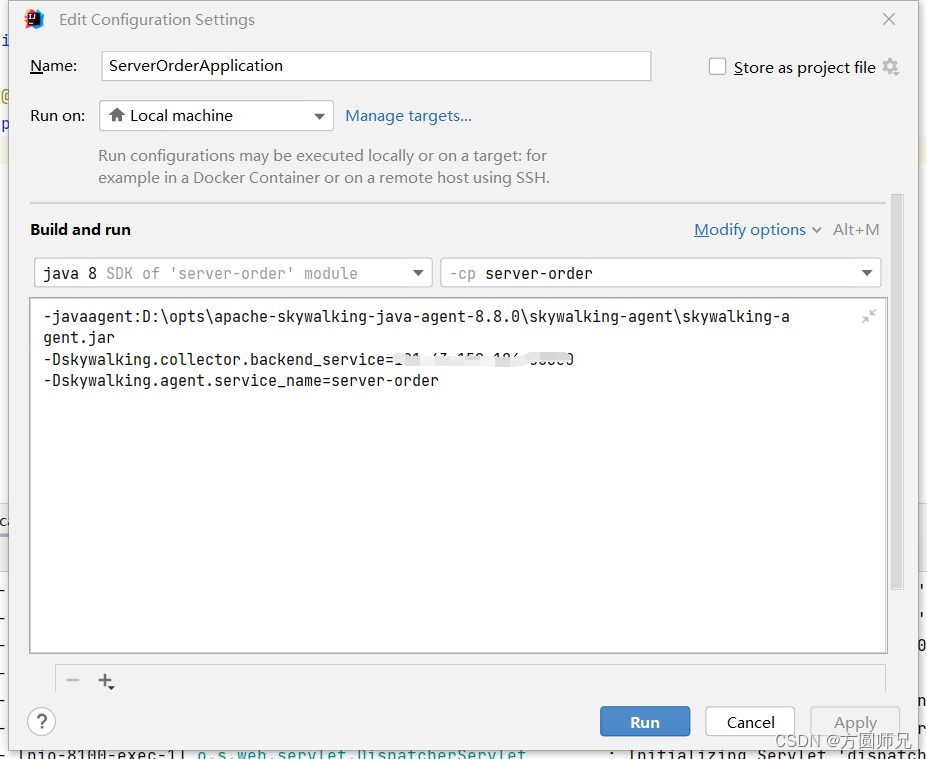Close the Edit Configuration Settings dialog
Screen dimensions: 927x759
[x=889, y=20]
